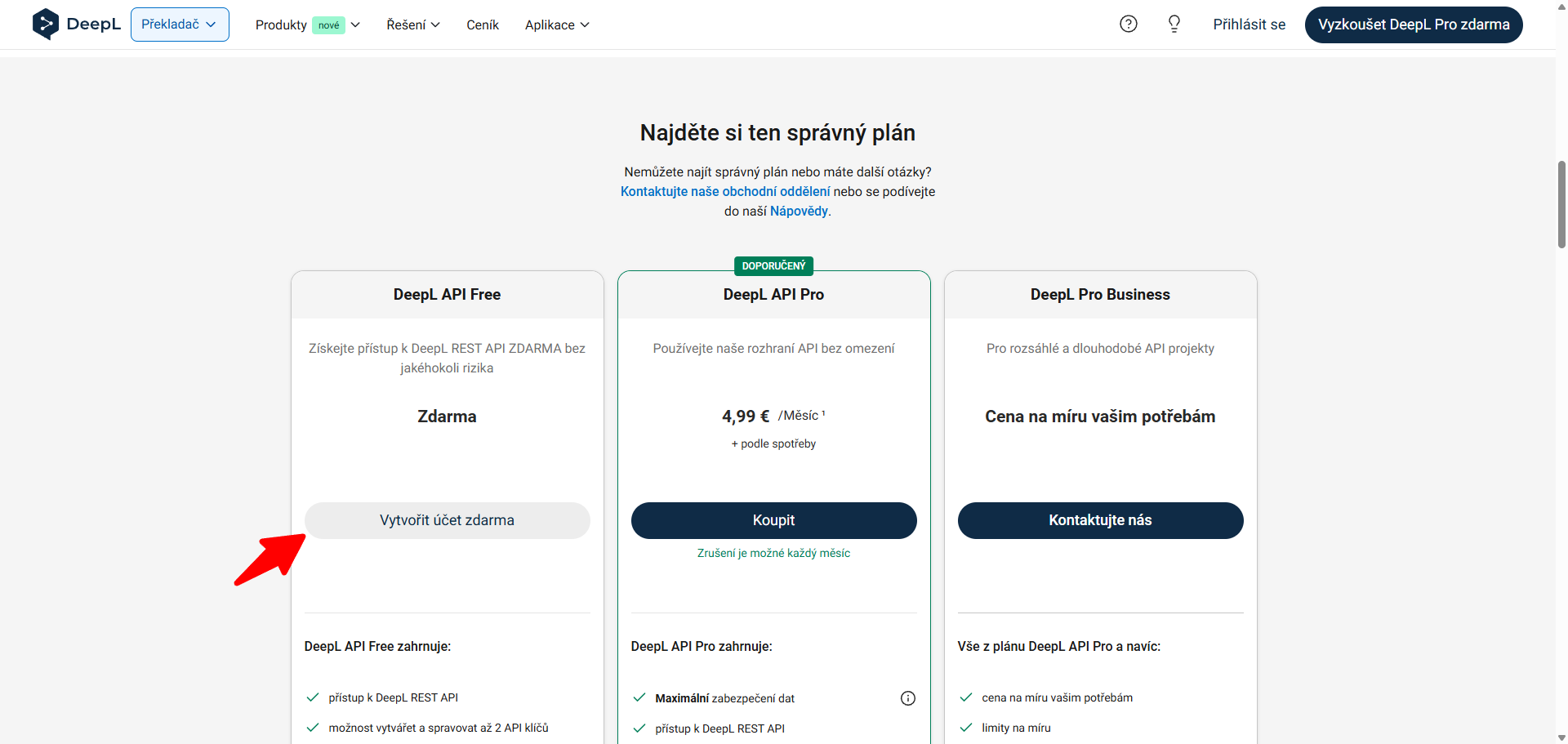The width and height of the screenshot is (1568, 744).
Task: Open the help question mark icon
Action: 1129,25
